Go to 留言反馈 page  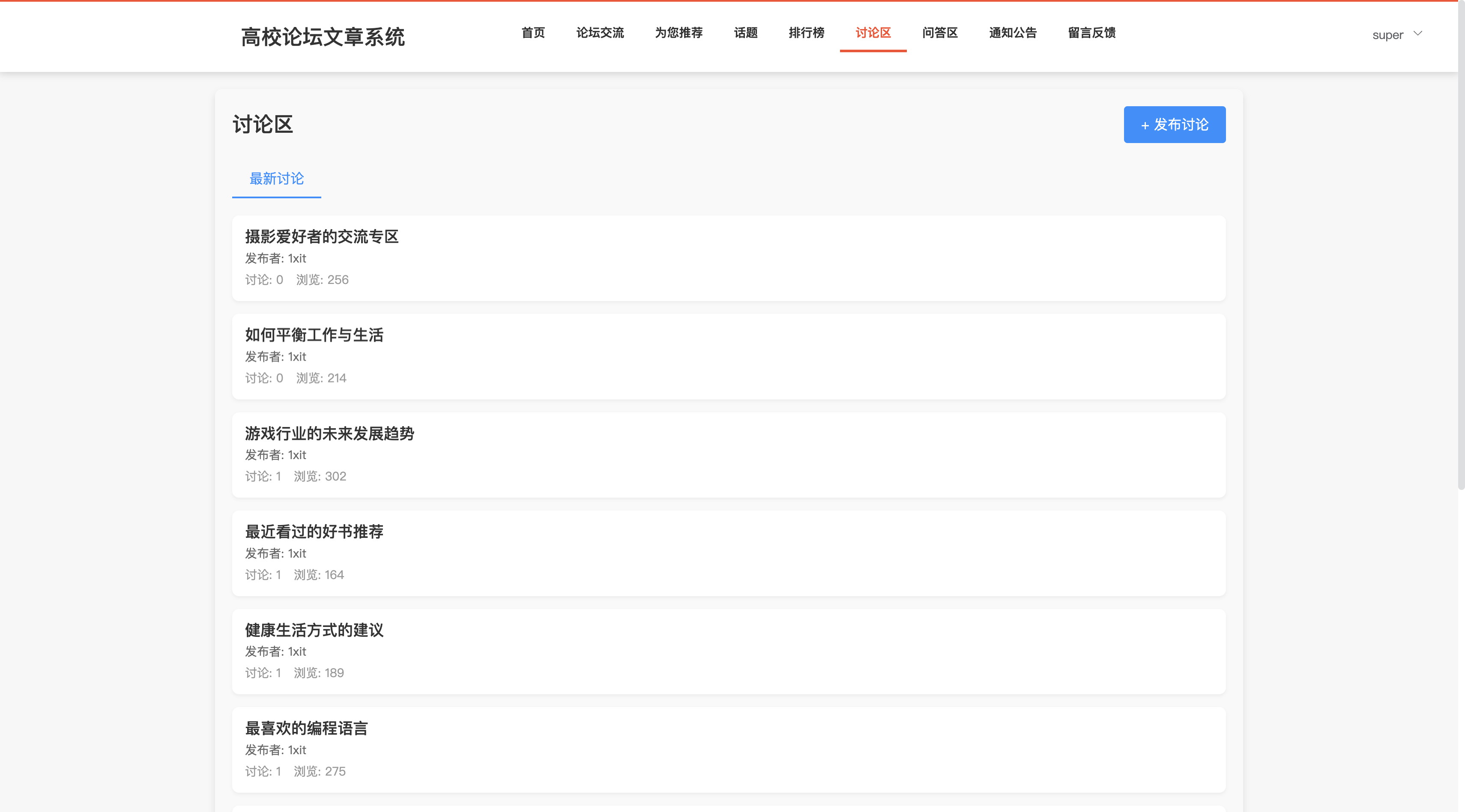1091,33
